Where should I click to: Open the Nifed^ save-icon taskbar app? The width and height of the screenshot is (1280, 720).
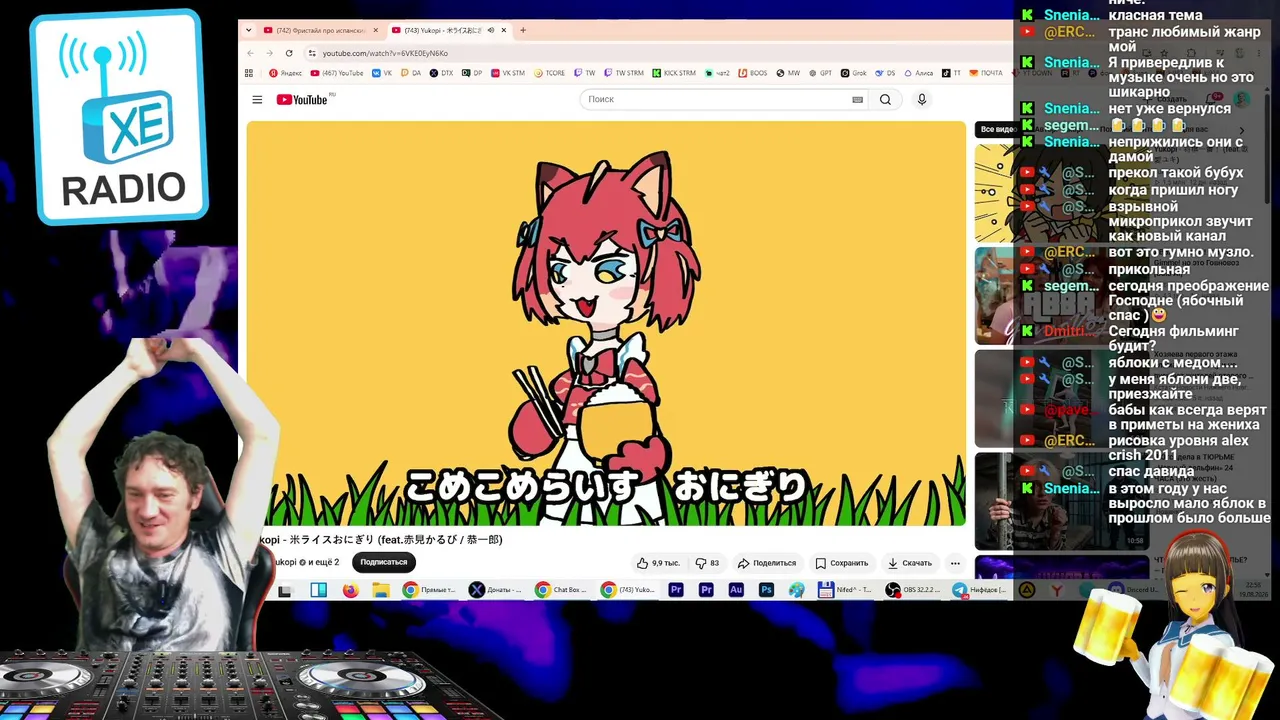point(846,590)
